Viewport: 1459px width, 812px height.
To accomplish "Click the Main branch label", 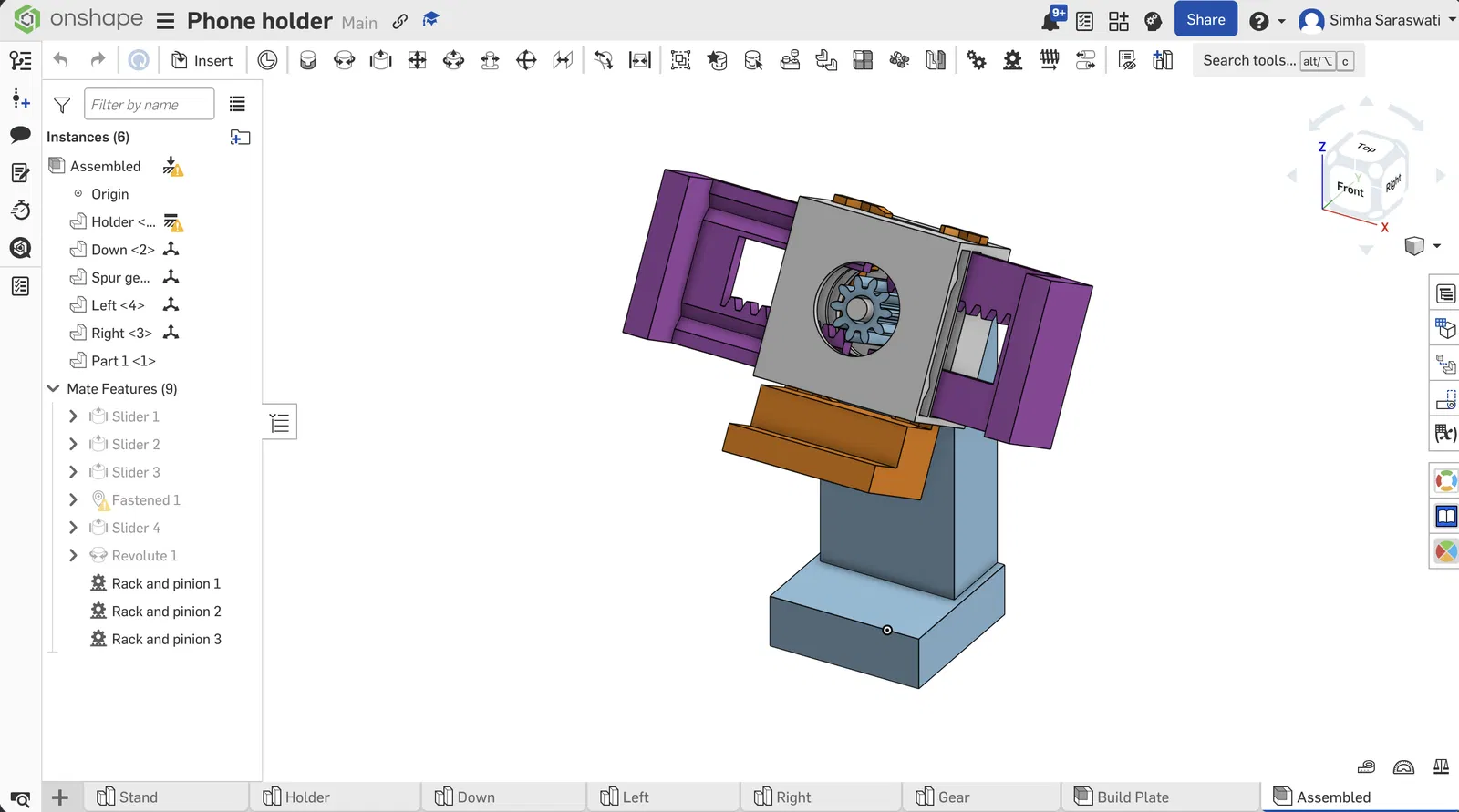I will click(359, 23).
